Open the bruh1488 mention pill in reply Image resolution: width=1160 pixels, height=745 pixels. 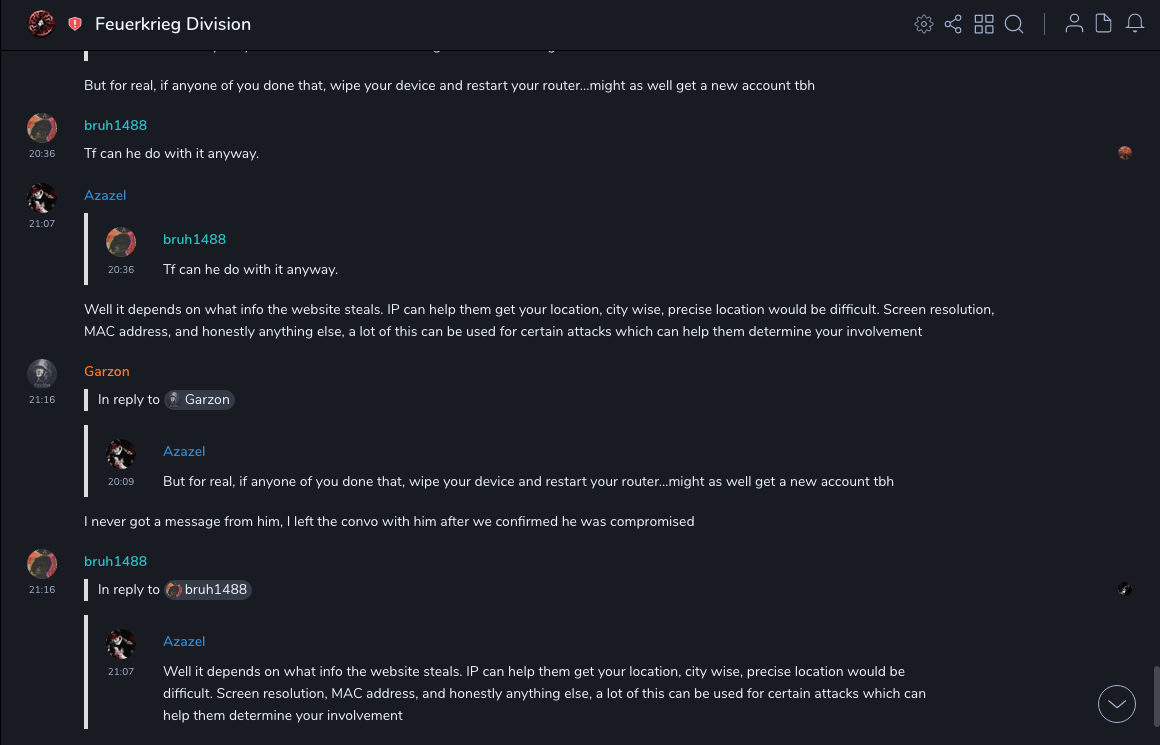click(208, 590)
